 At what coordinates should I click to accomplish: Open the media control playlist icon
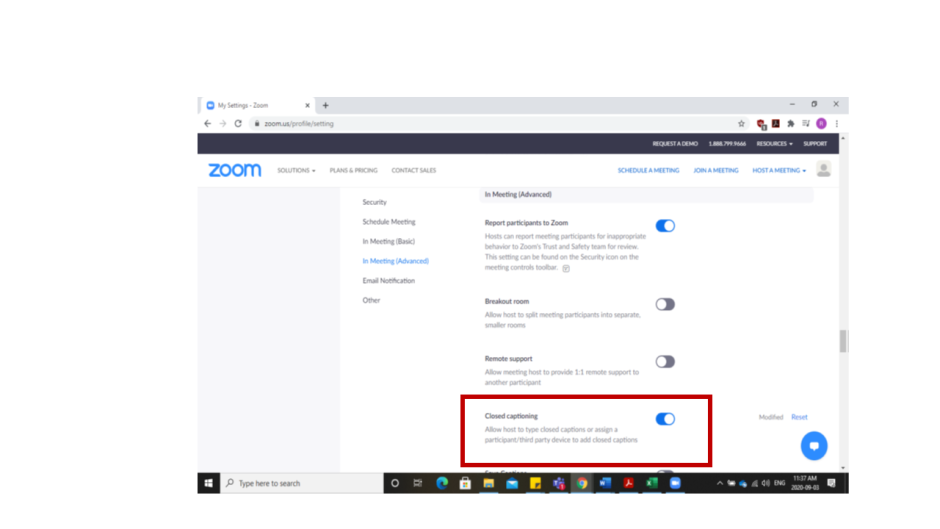coord(806,124)
